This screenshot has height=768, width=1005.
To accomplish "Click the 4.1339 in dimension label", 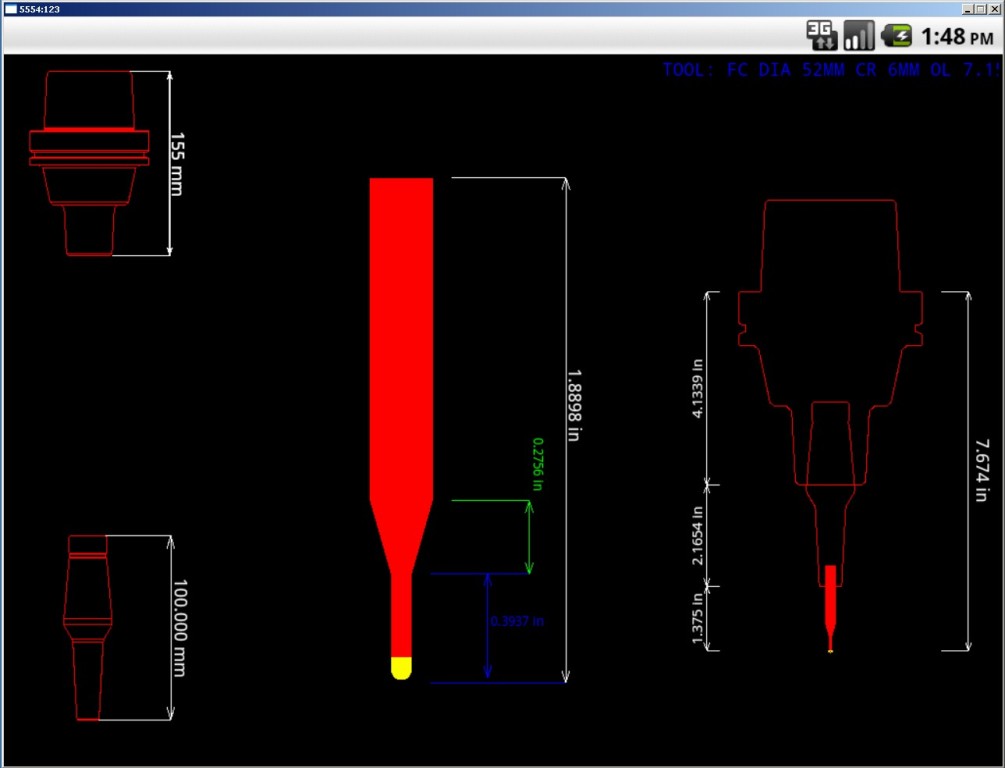I will pyautogui.click(x=697, y=388).
